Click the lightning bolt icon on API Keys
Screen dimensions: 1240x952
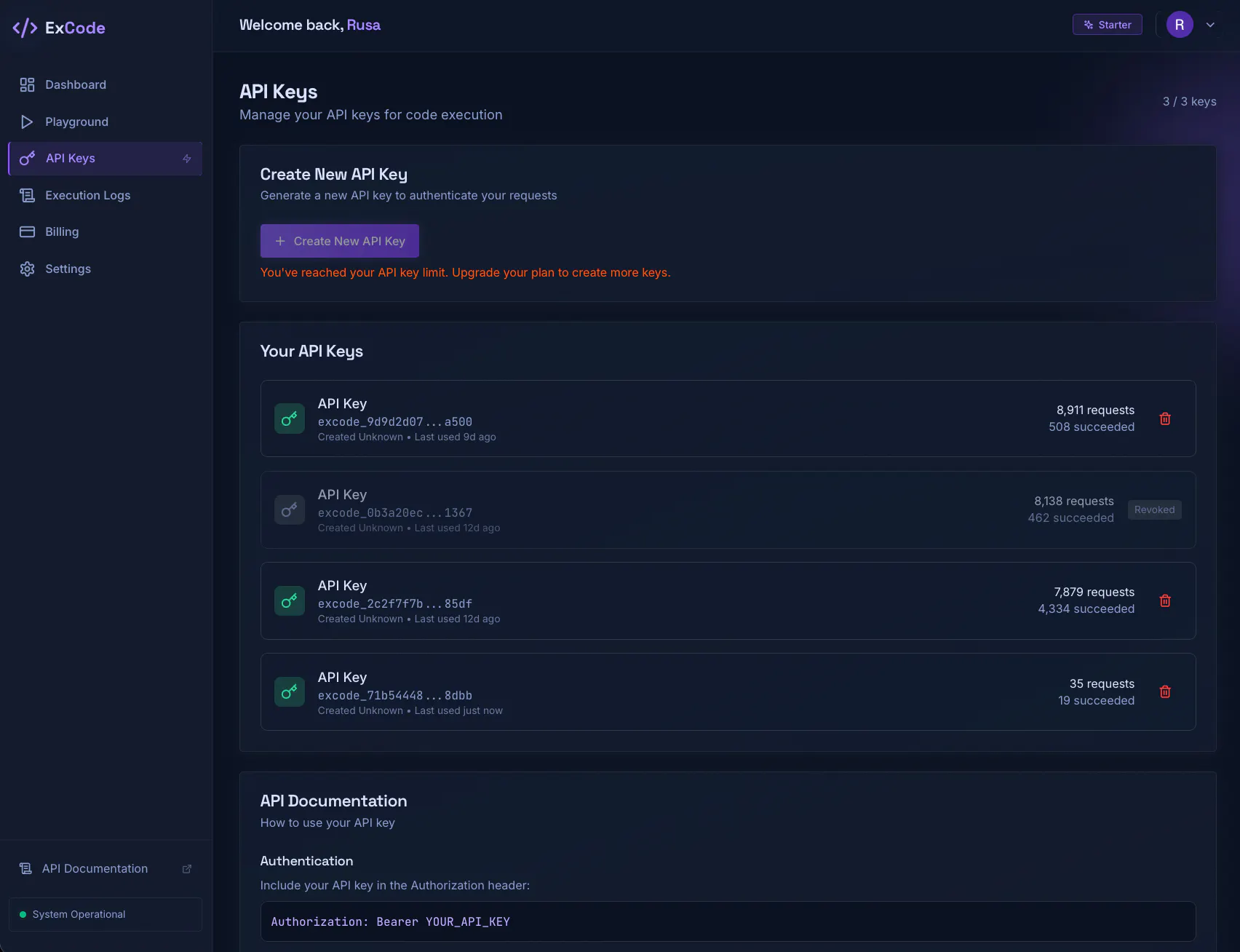pyautogui.click(x=187, y=159)
